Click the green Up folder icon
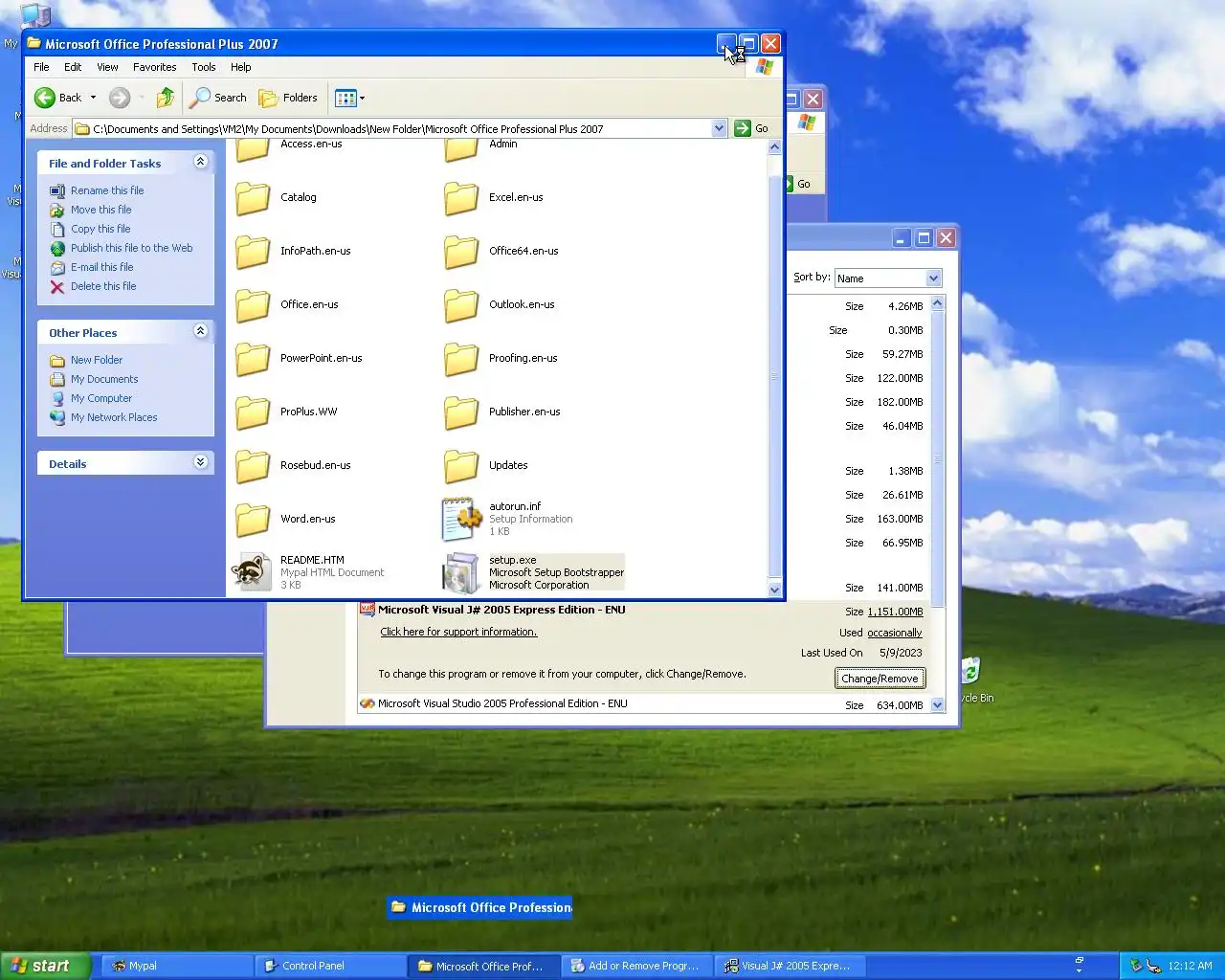Screen dimensions: 1225x980 click(x=166, y=98)
